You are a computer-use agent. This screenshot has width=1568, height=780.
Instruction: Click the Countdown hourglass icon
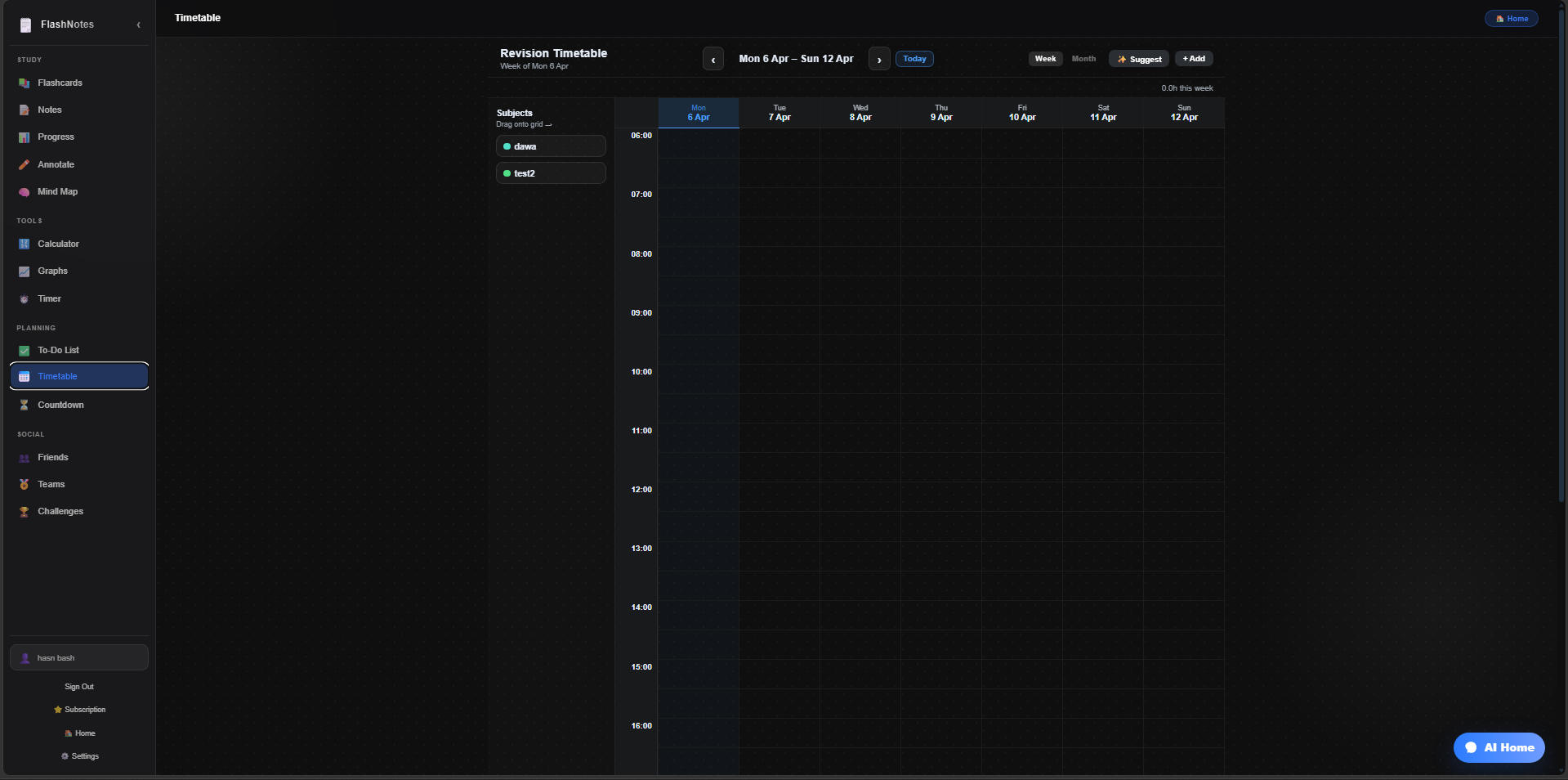(x=25, y=406)
